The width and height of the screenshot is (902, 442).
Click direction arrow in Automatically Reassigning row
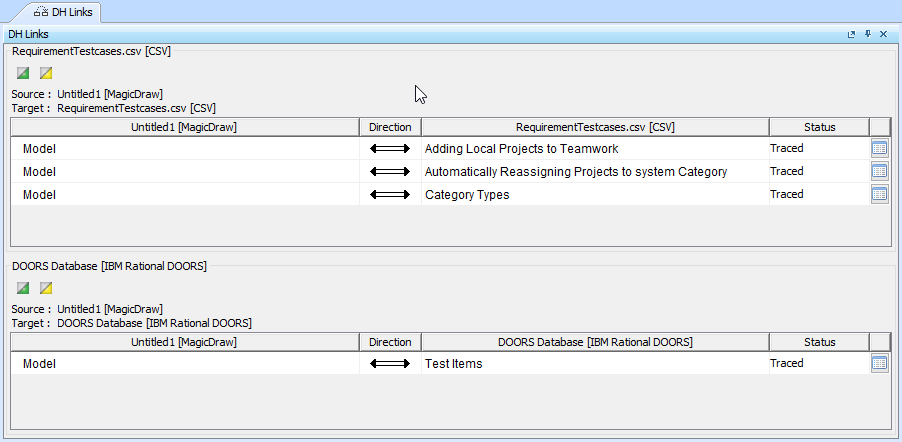click(390, 172)
